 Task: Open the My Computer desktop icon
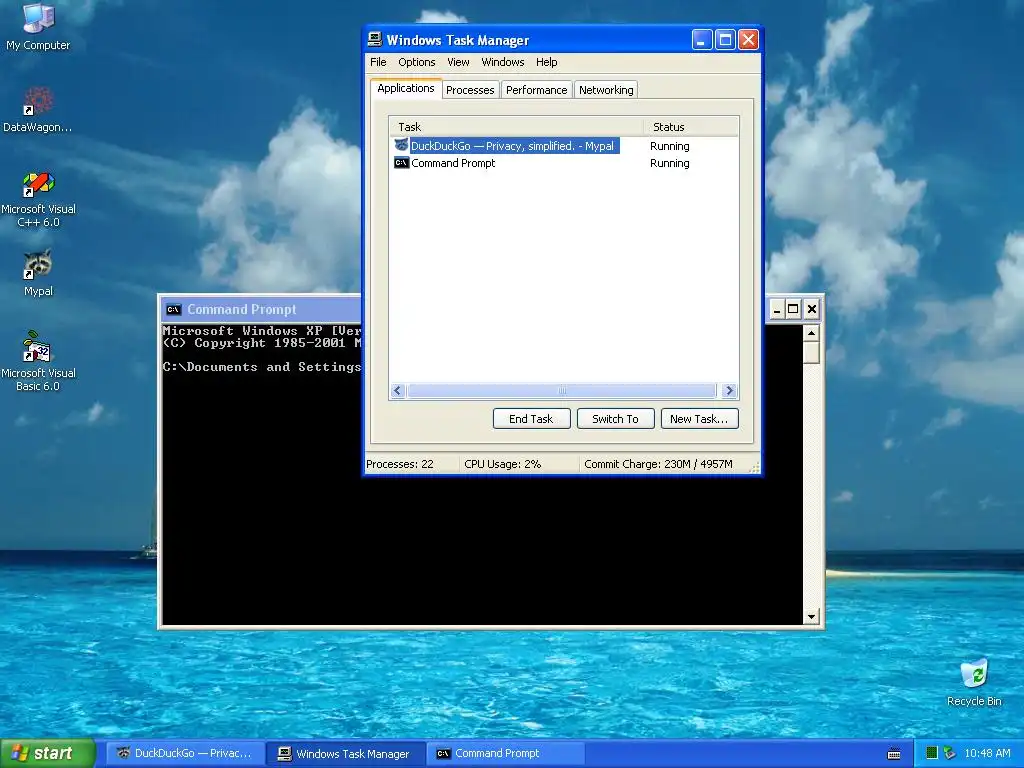click(x=38, y=26)
